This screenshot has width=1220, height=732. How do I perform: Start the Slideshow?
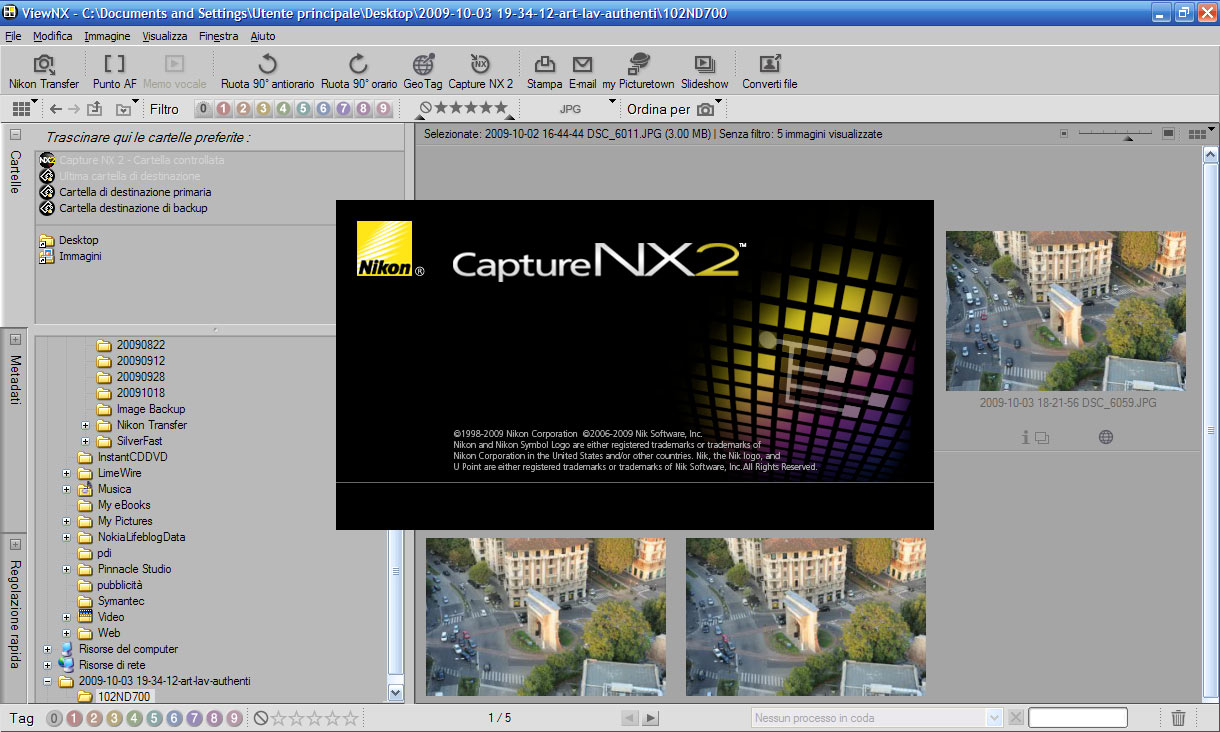pyautogui.click(x=705, y=72)
